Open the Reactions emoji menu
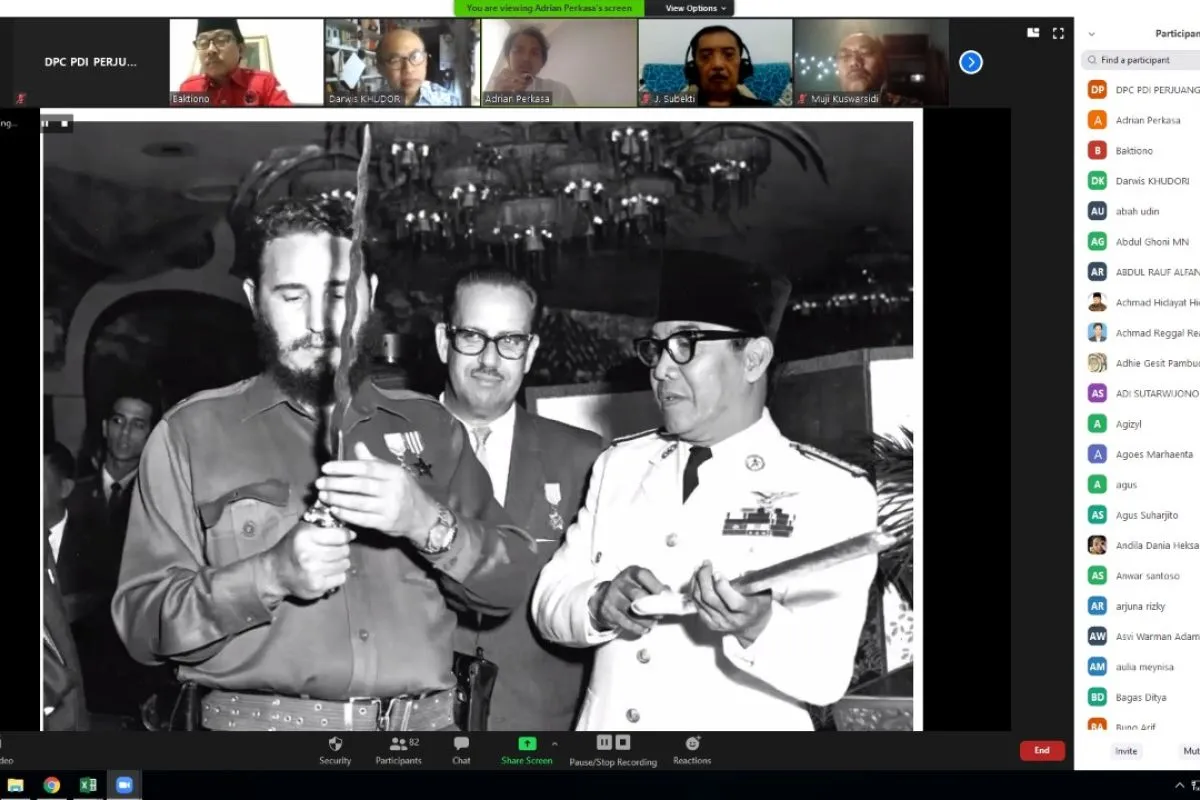The height and width of the screenshot is (800, 1200). pyautogui.click(x=692, y=744)
